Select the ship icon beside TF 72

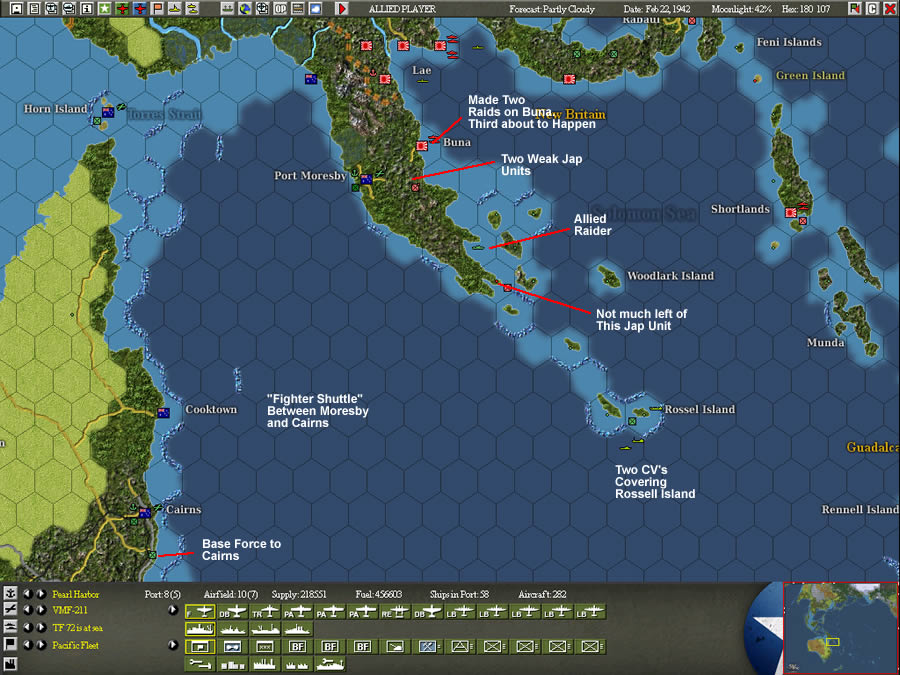pos(10,627)
